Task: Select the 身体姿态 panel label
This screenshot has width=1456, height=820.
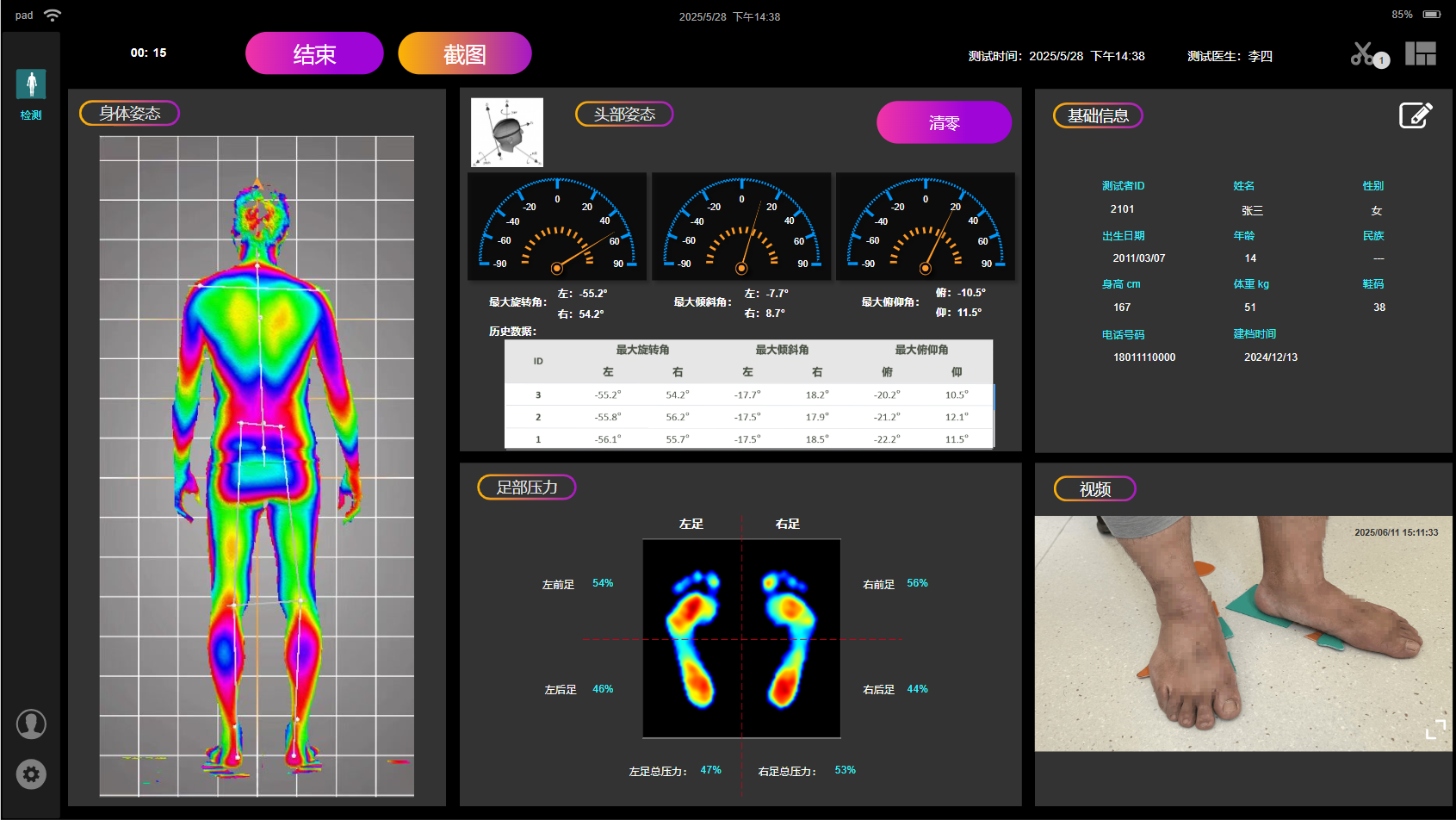Action: (x=129, y=114)
